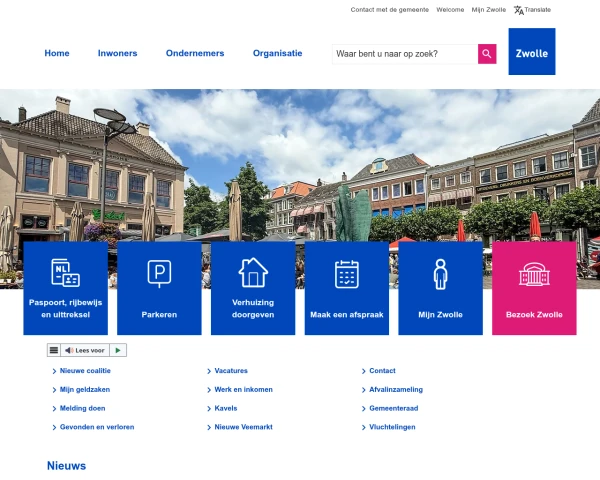Open the Gevonden en verloren link
The width and height of the screenshot is (600, 480).
(x=97, y=427)
